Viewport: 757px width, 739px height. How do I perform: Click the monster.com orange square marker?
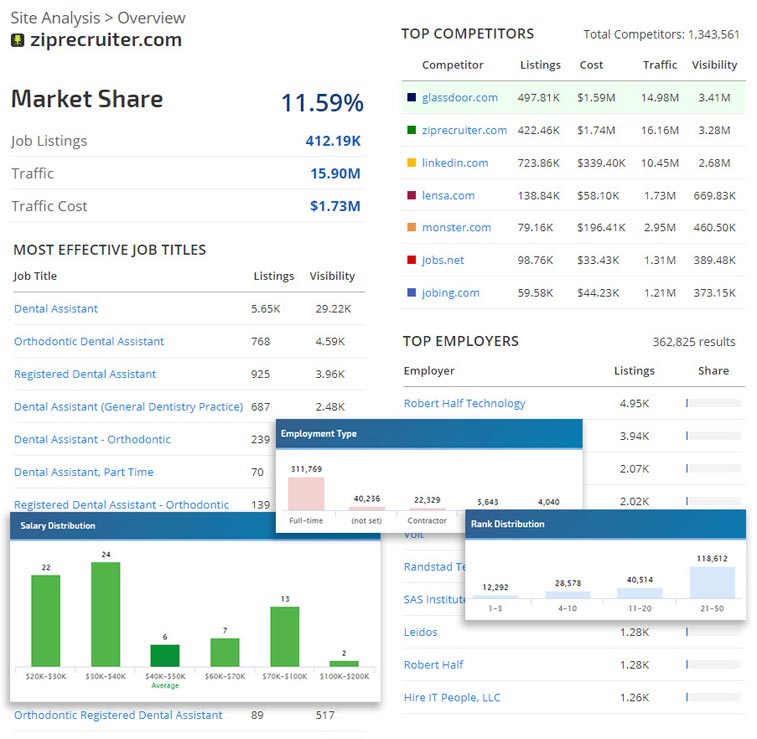[x=411, y=228]
